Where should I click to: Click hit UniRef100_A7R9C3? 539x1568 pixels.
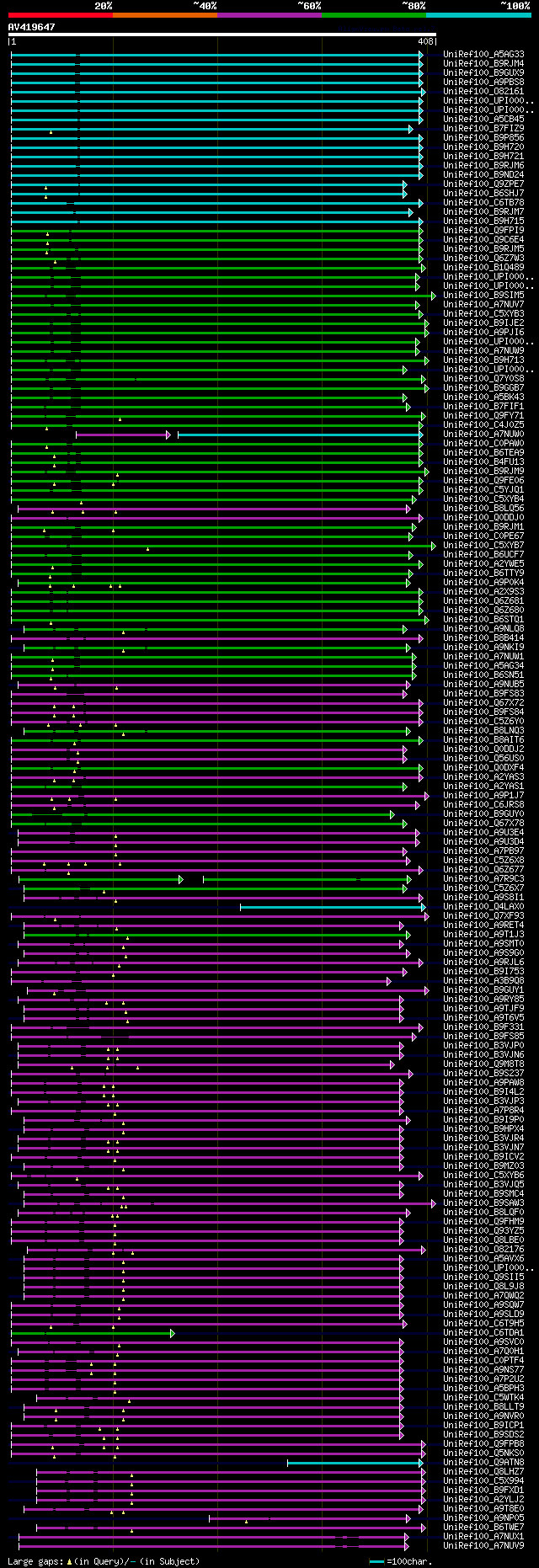click(x=483, y=879)
